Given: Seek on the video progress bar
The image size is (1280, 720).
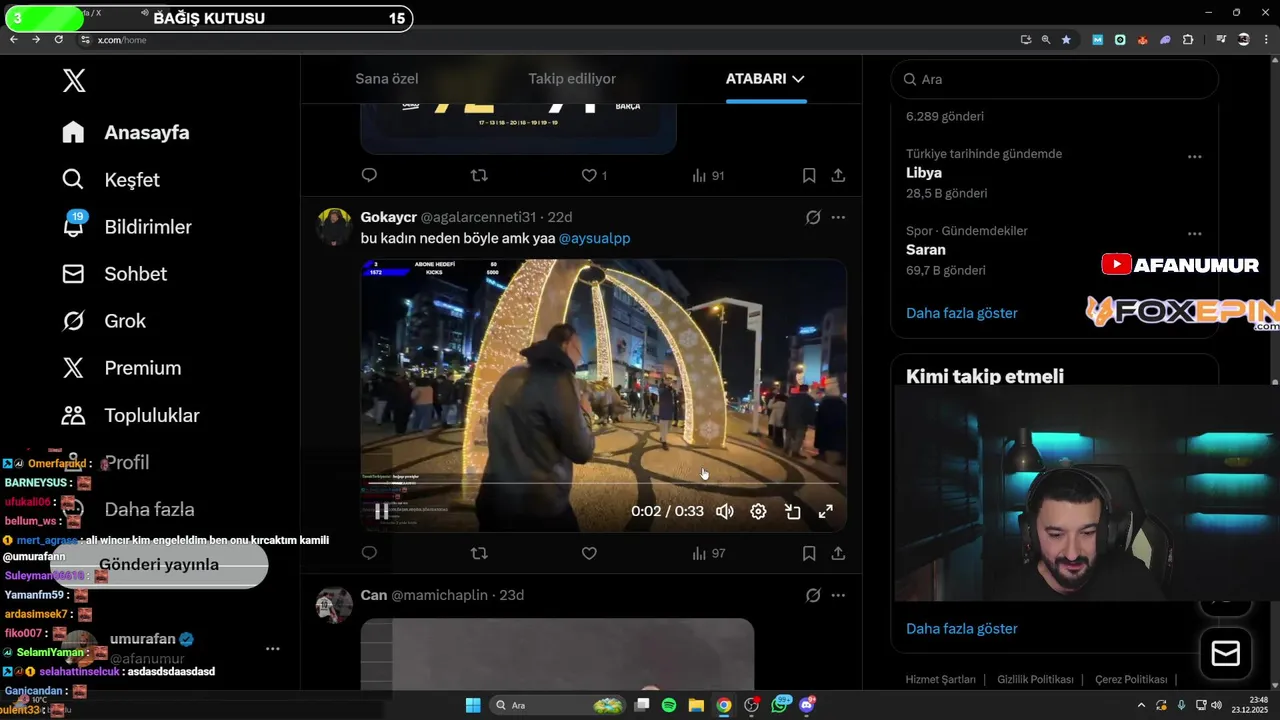Looking at the screenshot, I should tap(604, 483).
